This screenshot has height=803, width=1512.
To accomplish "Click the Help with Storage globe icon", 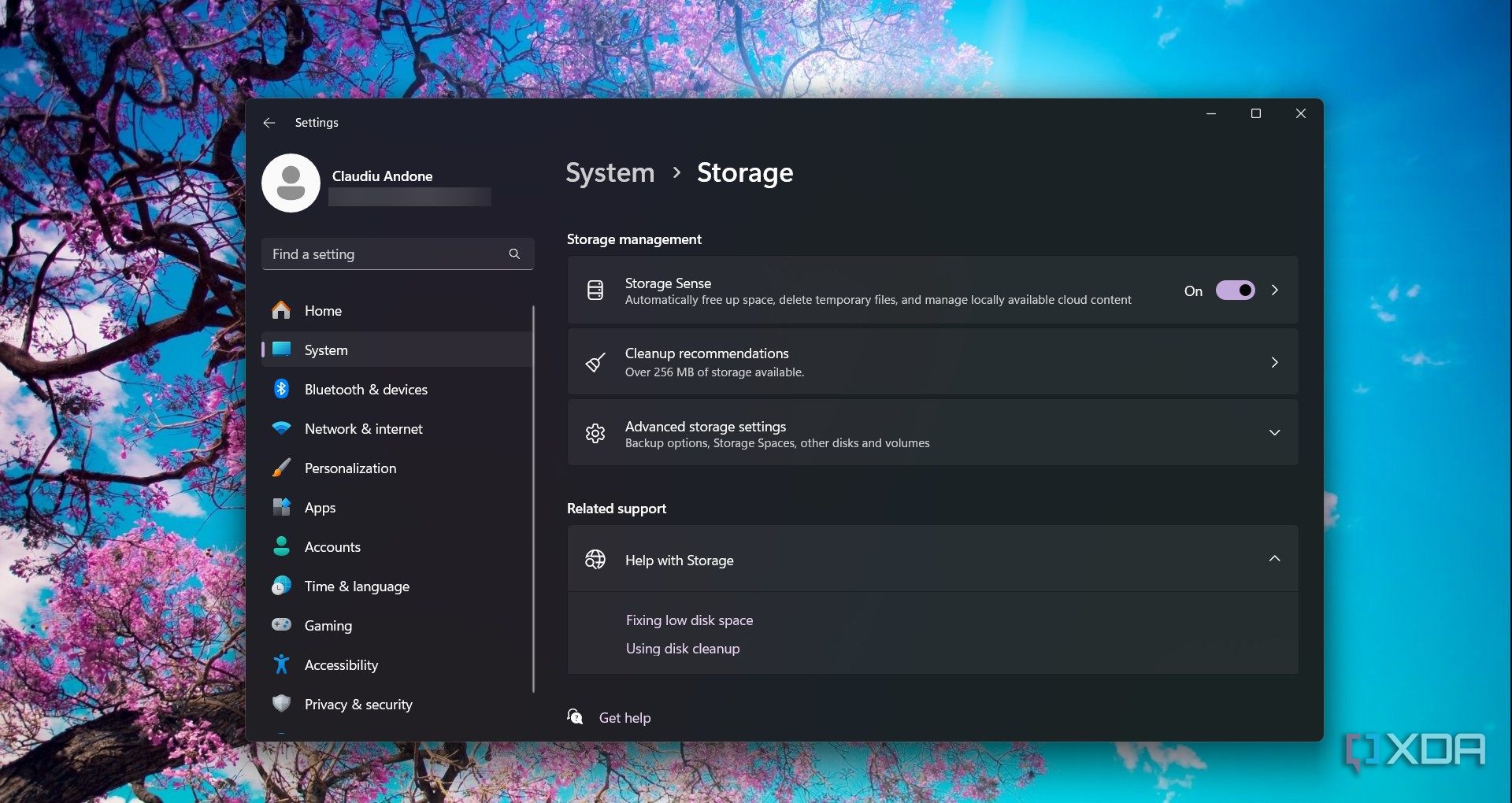I will tap(595, 560).
